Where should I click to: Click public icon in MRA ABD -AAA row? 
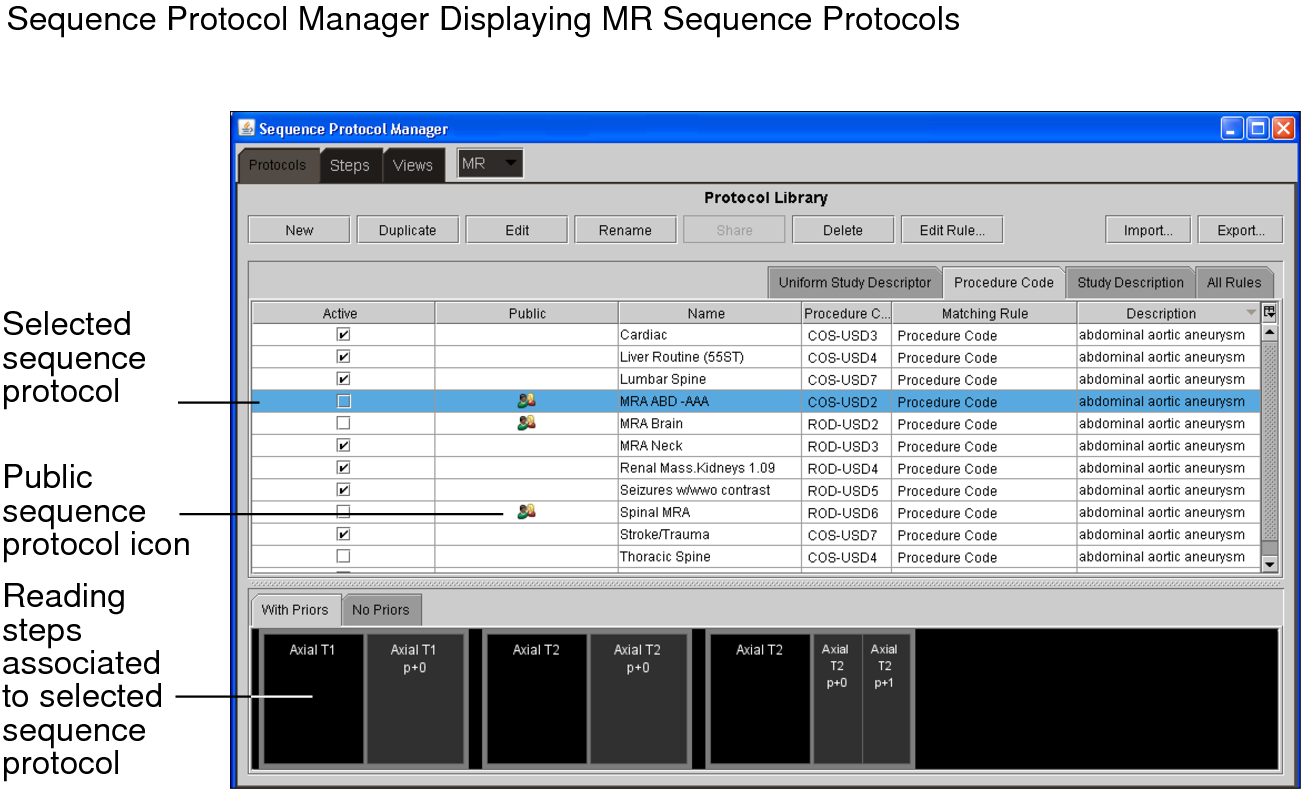pos(527,401)
